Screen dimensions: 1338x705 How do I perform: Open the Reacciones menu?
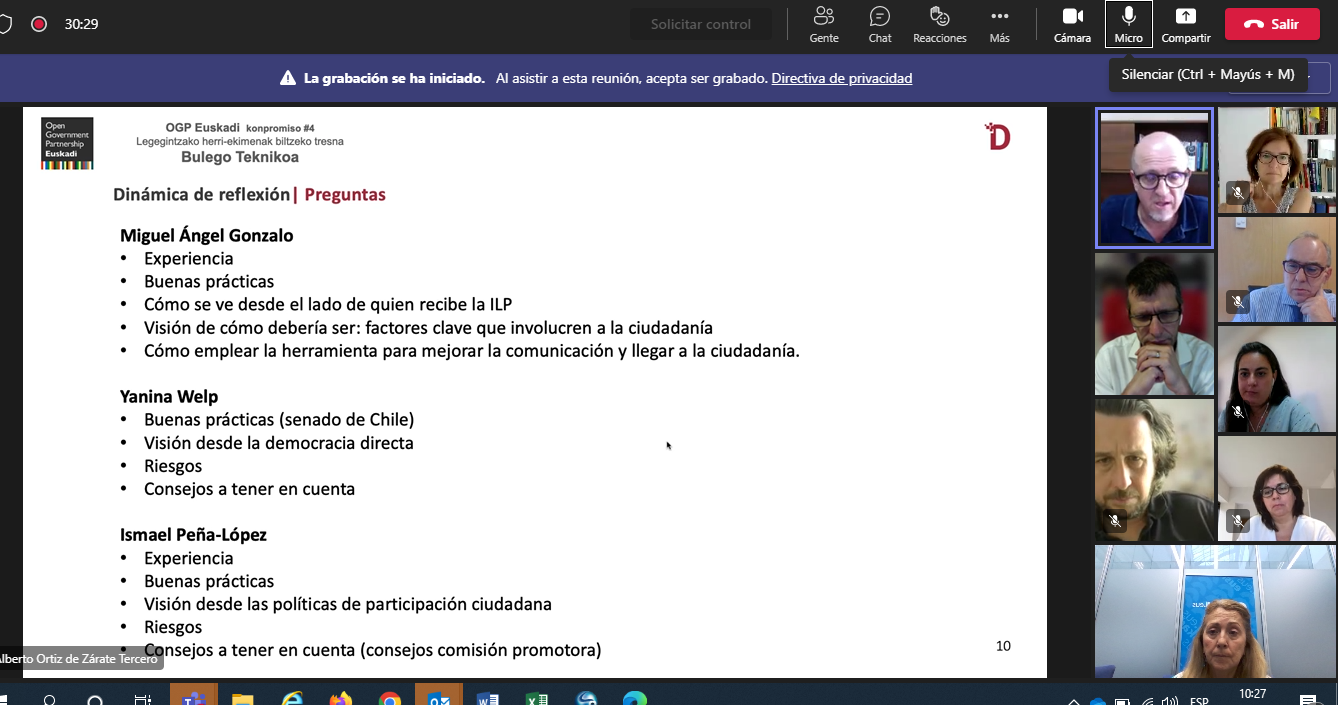tap(939, 24)
